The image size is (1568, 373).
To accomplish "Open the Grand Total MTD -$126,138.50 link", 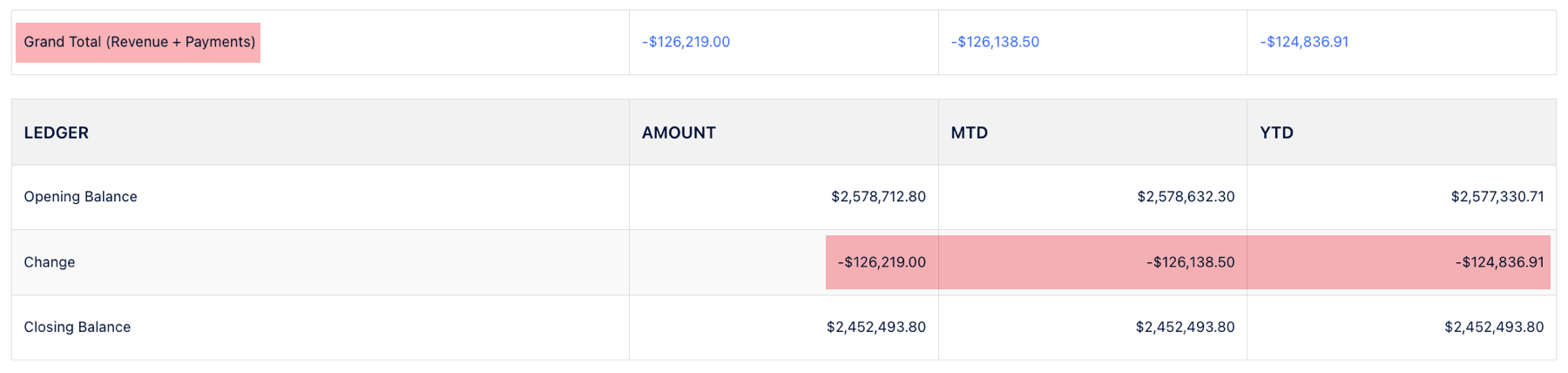I will click(995, 42).
